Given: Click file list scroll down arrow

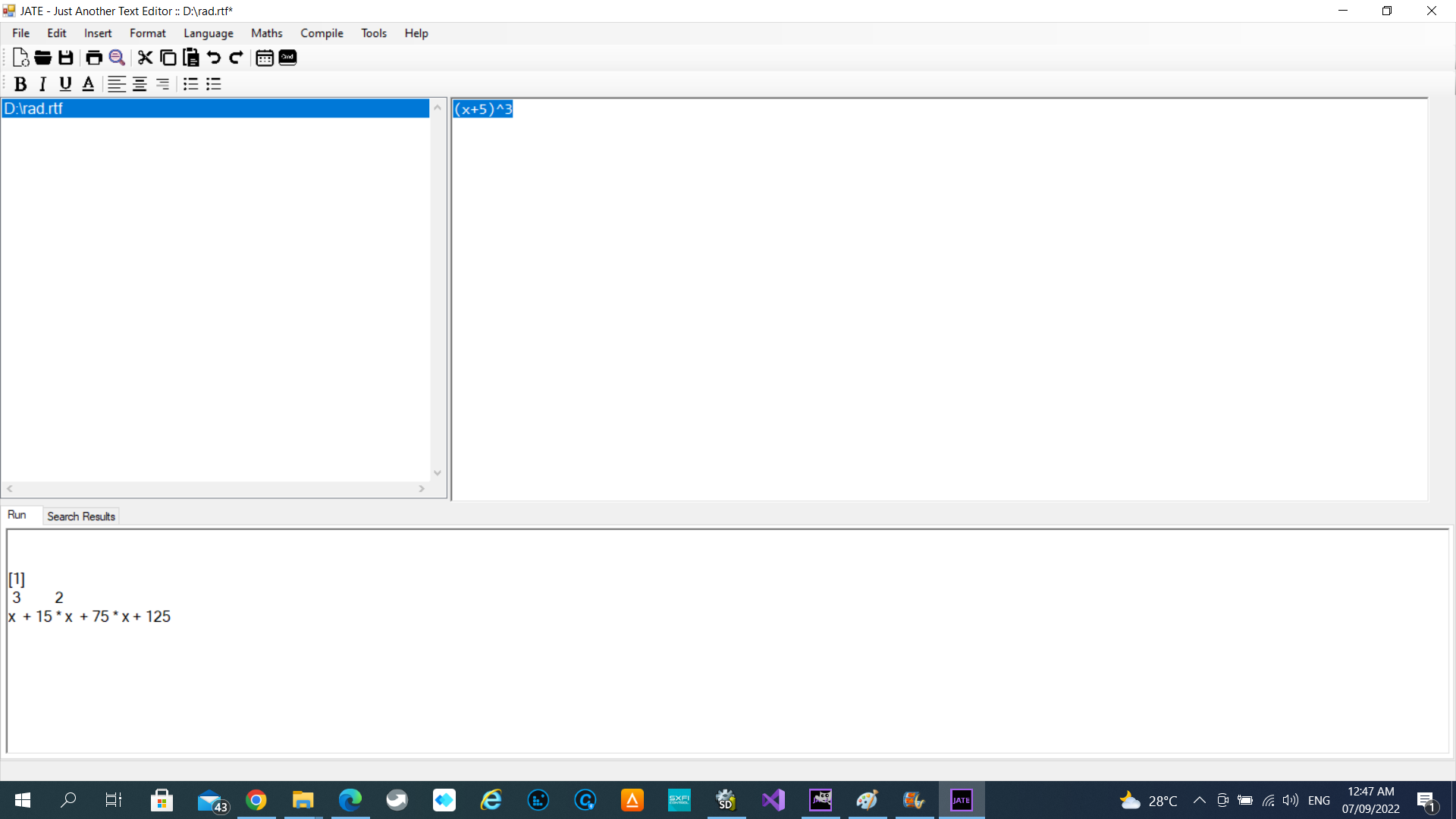Looking at the screenshot, I should (438, 472).
